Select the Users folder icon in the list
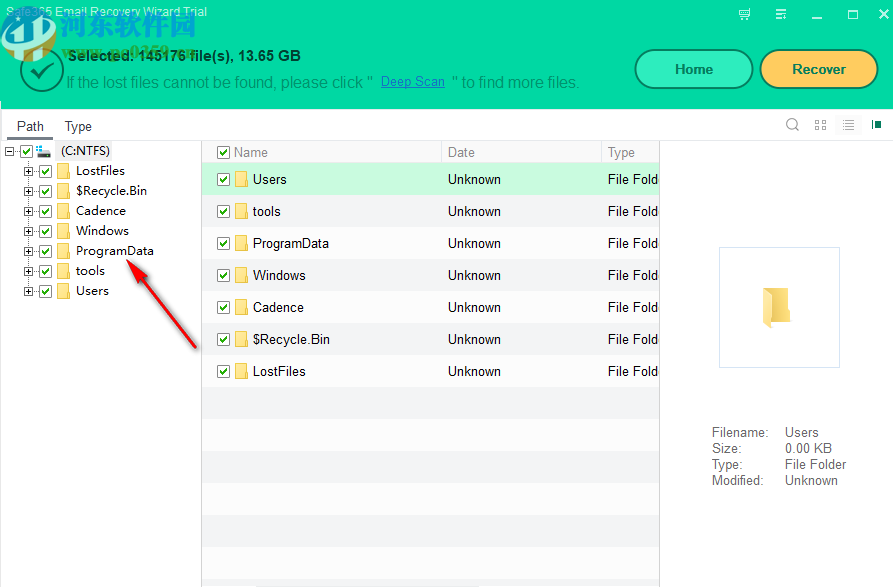The image size is (893, 587). coord(242,179)
